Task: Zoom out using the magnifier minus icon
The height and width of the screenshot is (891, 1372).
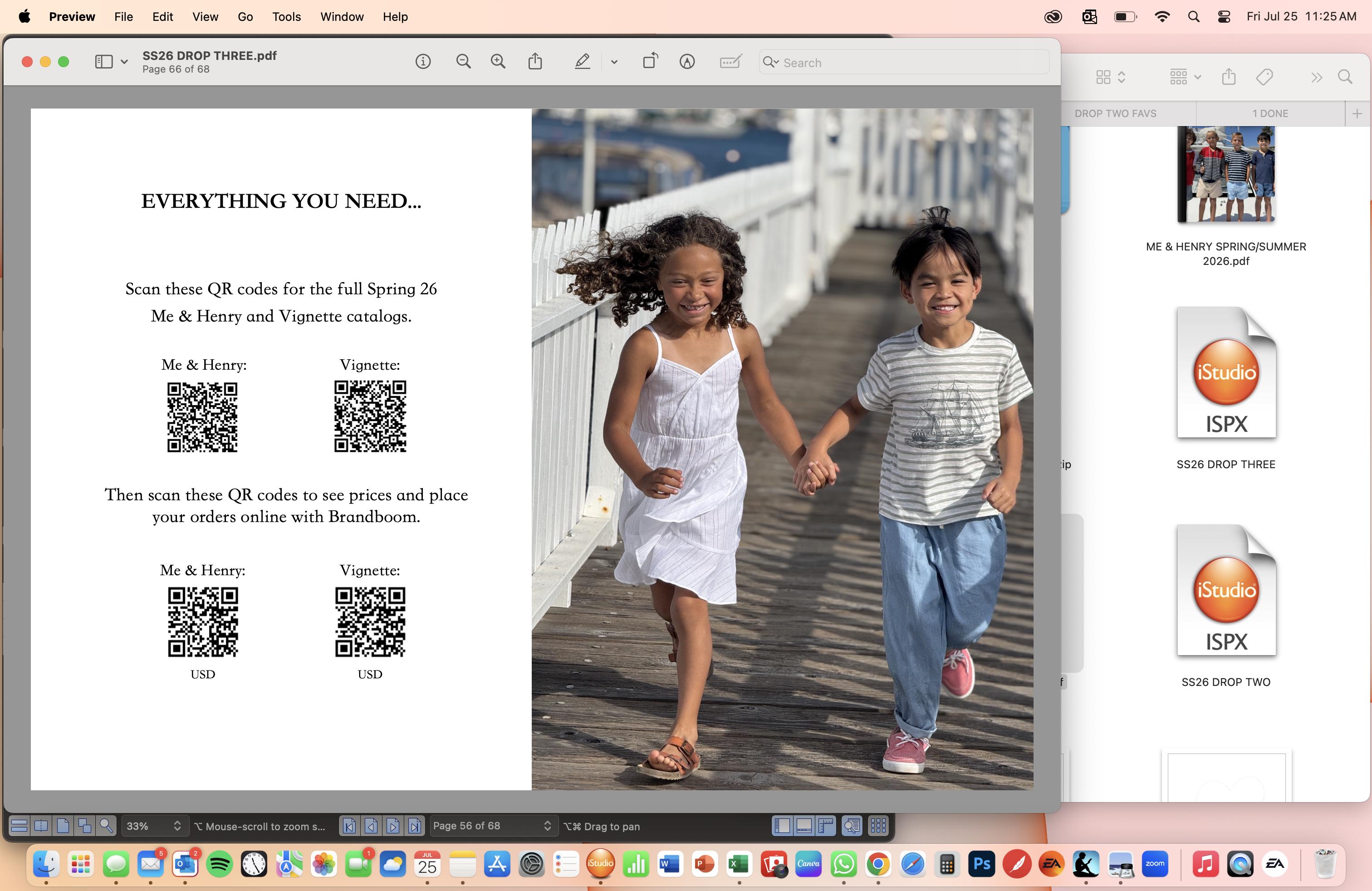Action: (x=464, y=62)
